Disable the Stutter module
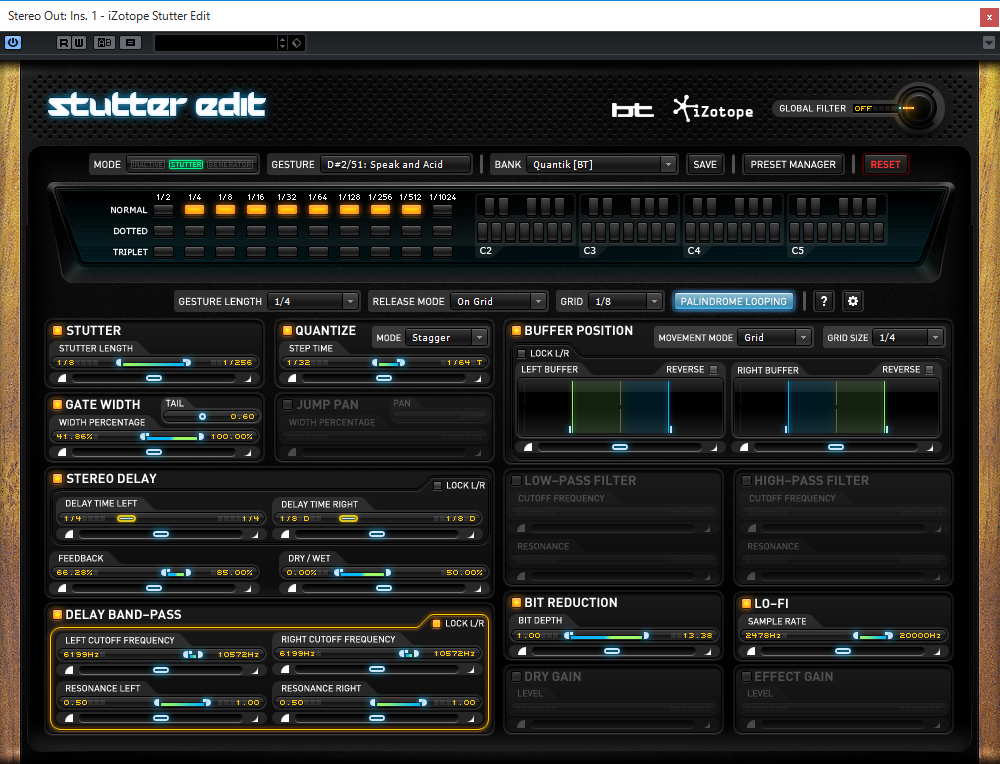This screenshot has width=1000, height=764. click(x=57, y=330)
